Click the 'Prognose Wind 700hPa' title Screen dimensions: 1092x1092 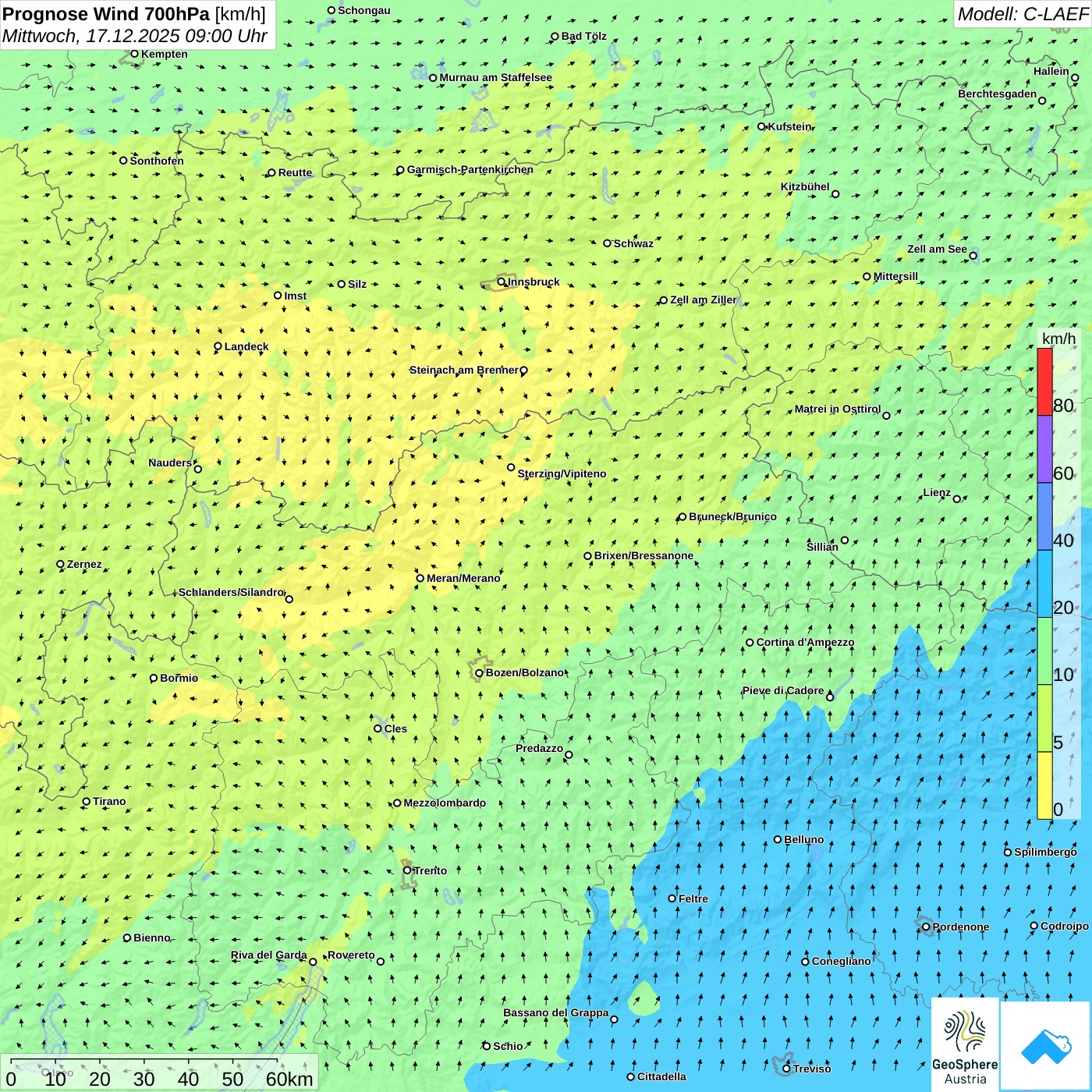tap(107, 13)
